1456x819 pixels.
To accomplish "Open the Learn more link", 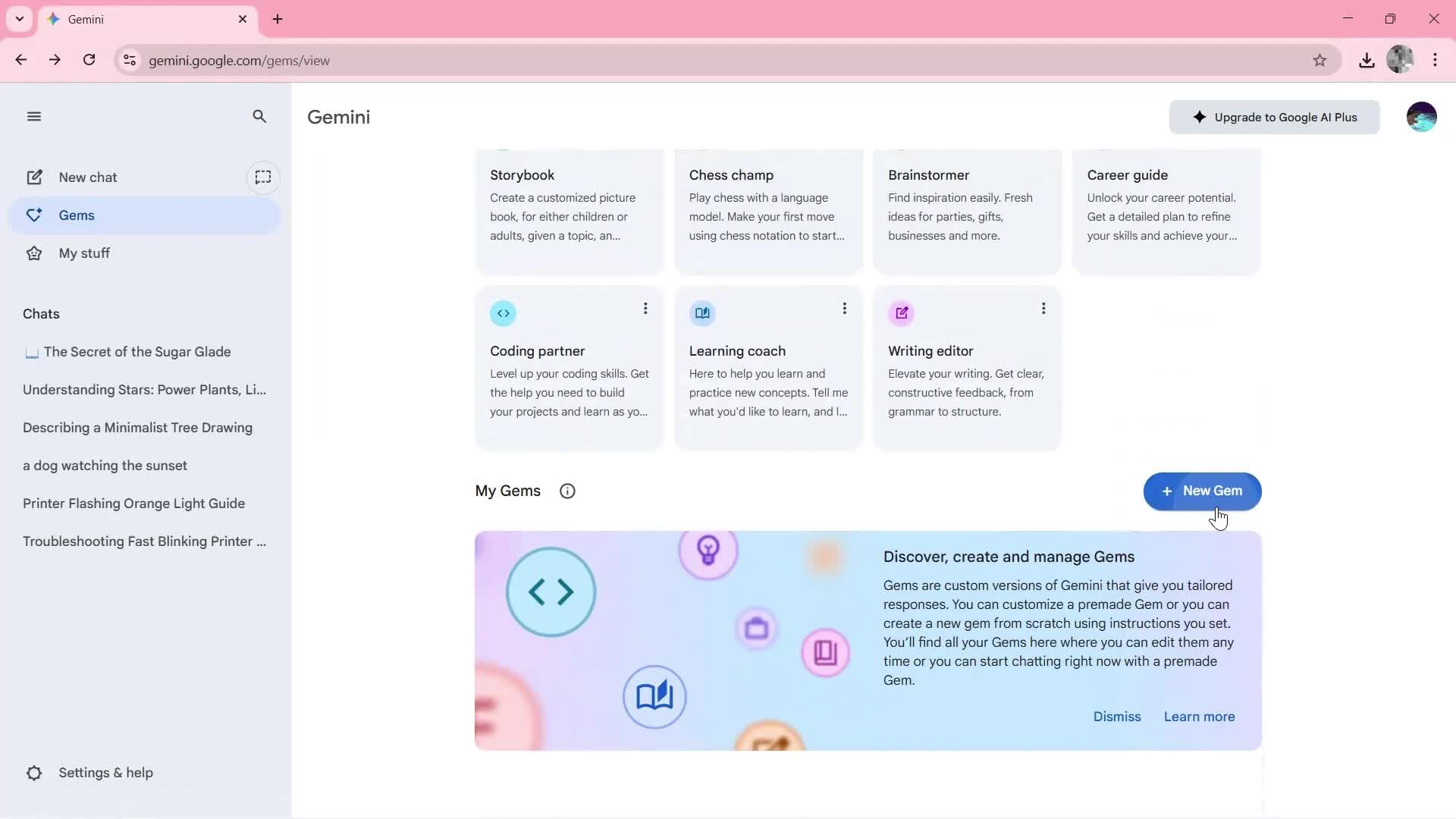I will pos(1199,716).
